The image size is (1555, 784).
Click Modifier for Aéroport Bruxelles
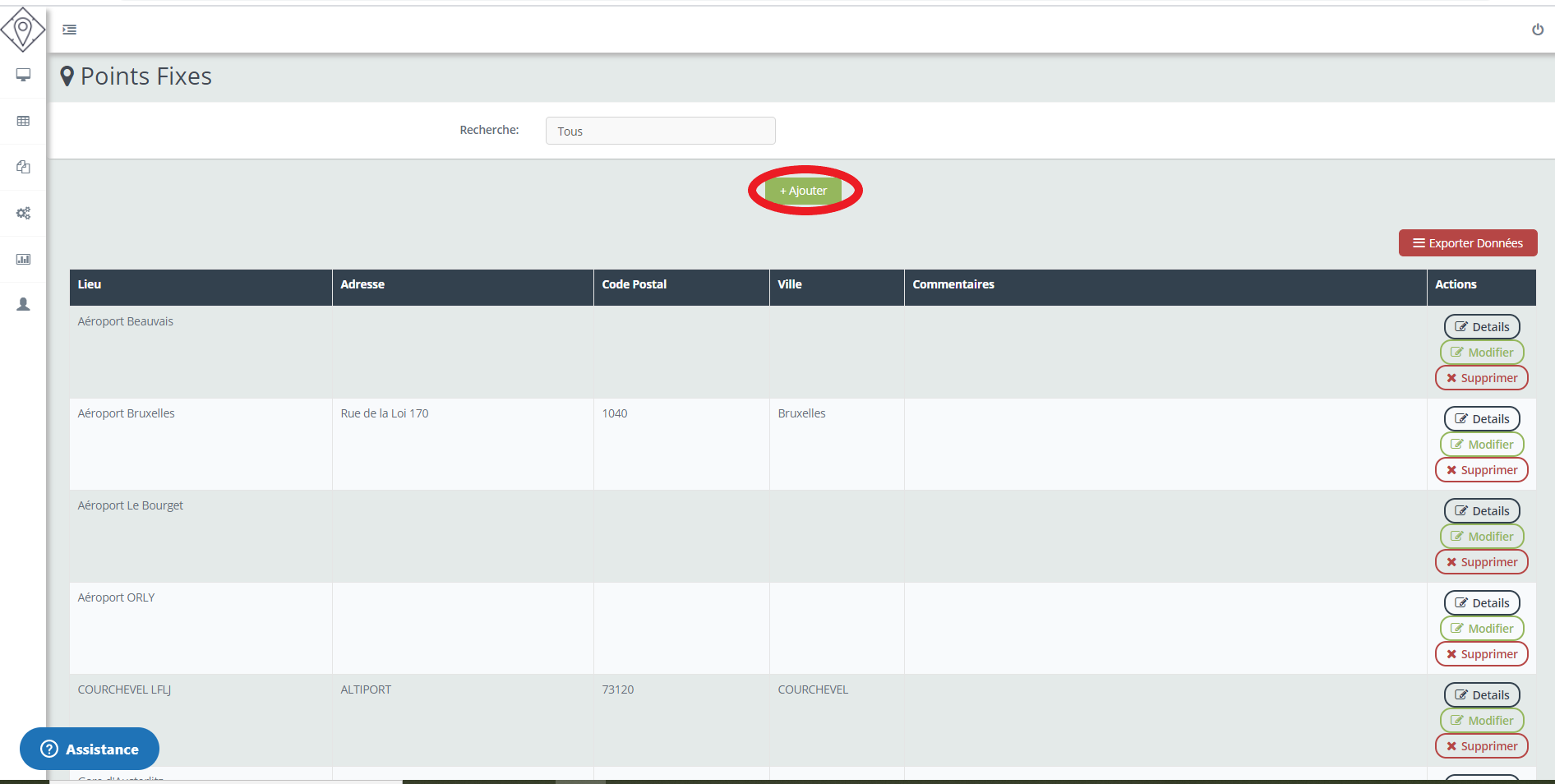(x=1481, y=445)
